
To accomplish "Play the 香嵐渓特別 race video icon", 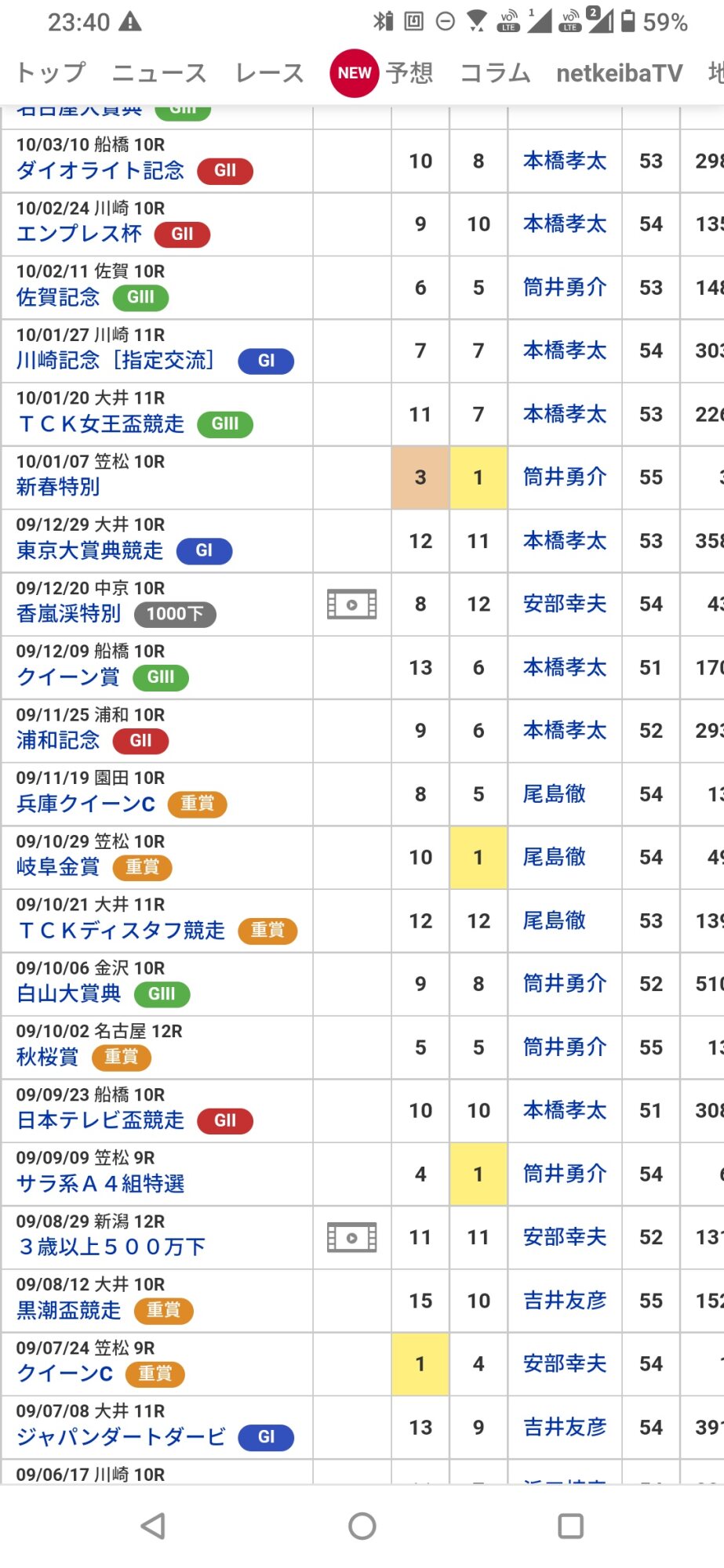I will (351, 604).
